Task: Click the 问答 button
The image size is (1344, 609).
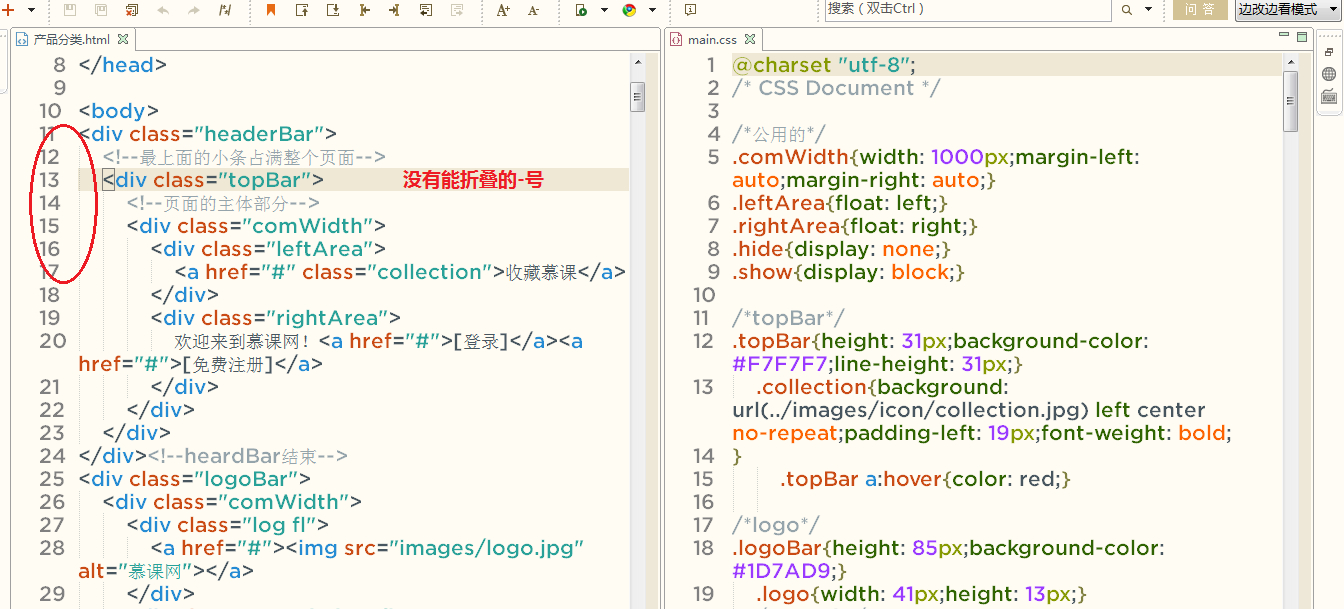Action: (1199, 10)
